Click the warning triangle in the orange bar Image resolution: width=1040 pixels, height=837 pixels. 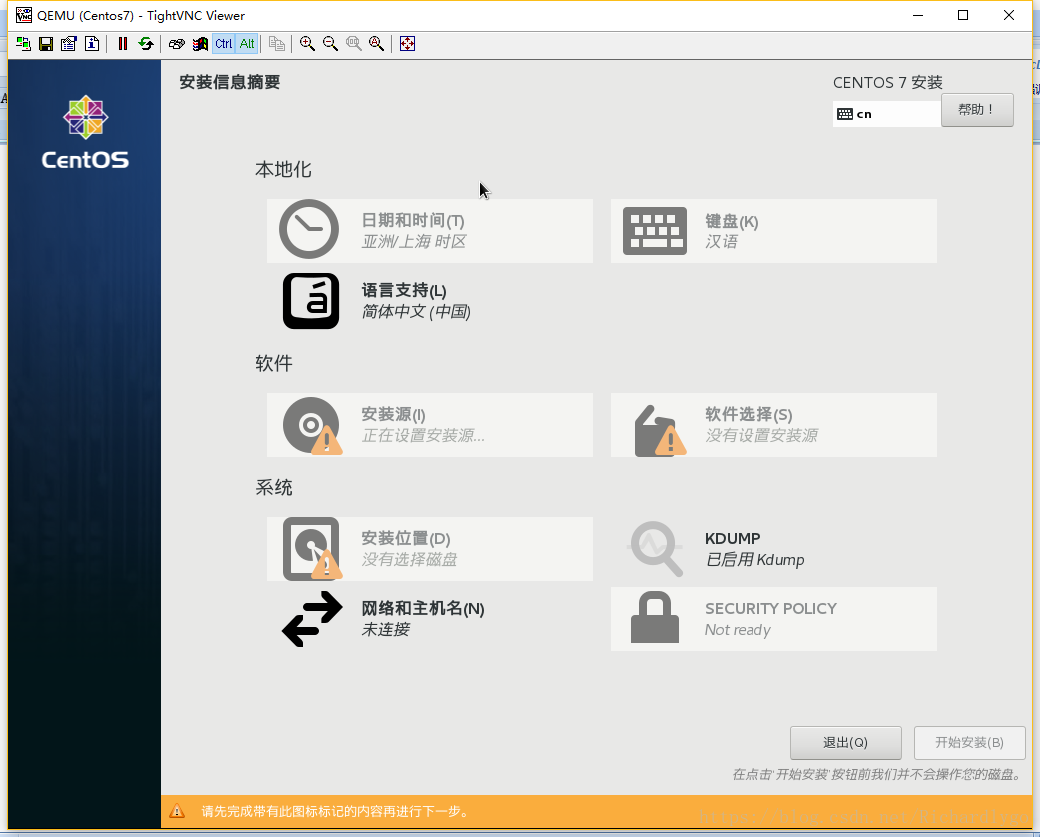(x=177, y=811)
